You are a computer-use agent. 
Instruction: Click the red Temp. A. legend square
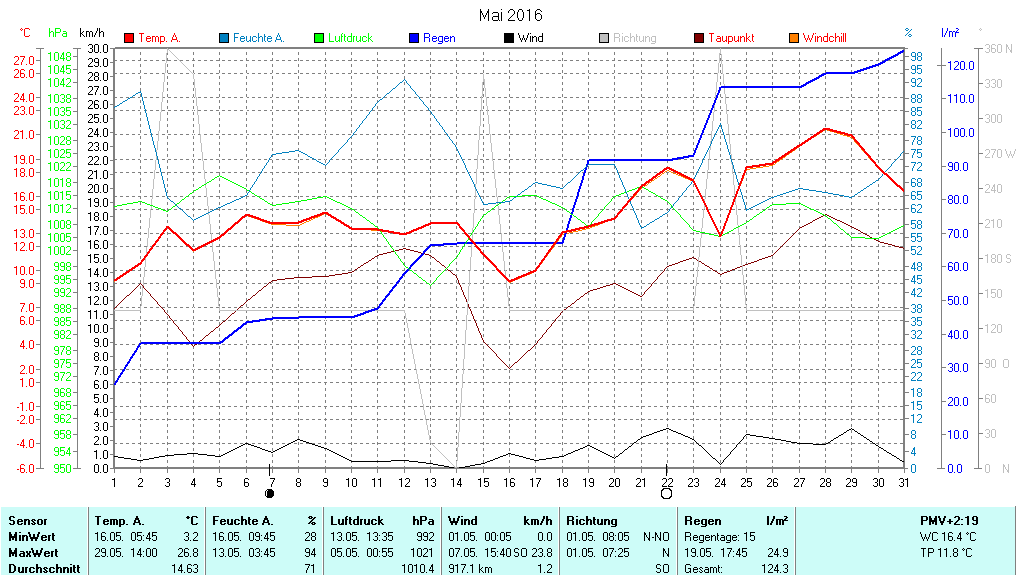coord(129,38)
